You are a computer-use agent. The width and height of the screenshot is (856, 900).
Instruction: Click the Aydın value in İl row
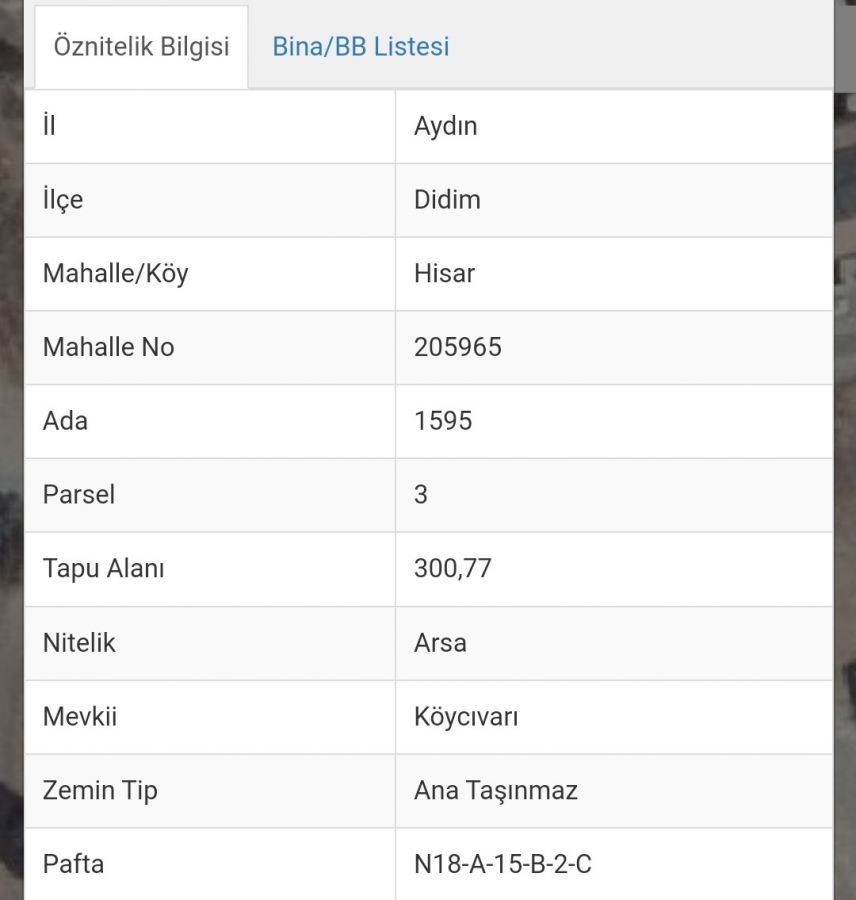click(x=446, y=126)
